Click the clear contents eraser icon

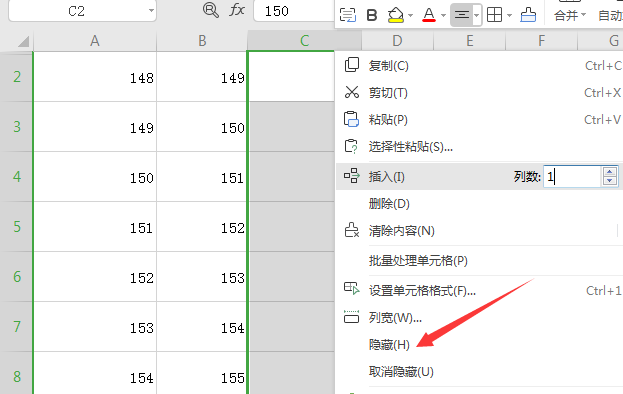pos(352,230)
